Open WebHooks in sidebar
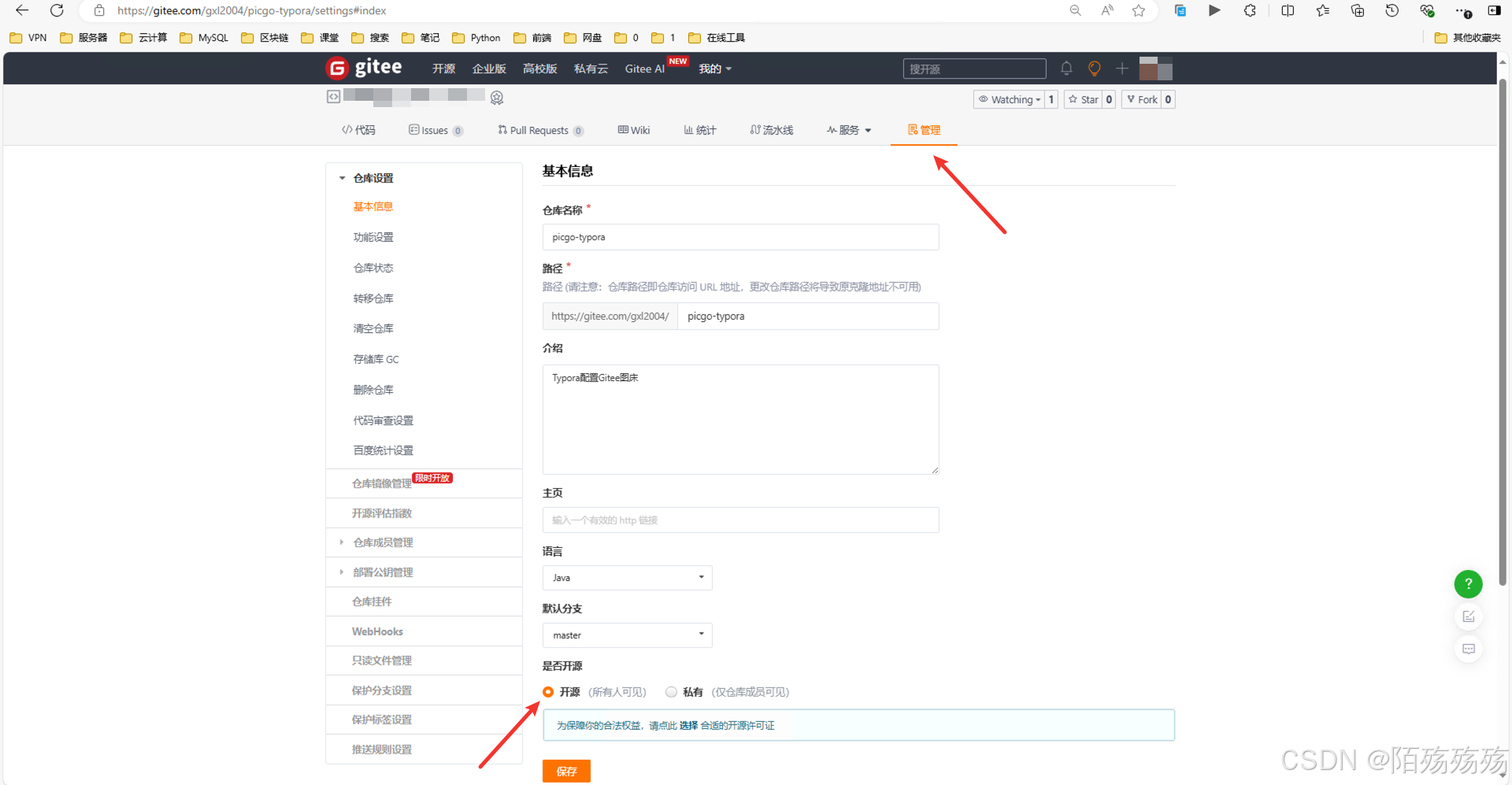 (x=377, y=631)
